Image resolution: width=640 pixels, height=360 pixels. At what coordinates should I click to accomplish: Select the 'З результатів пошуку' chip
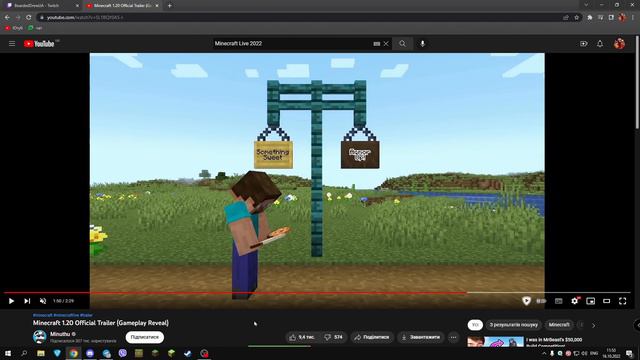pos(513,325)
